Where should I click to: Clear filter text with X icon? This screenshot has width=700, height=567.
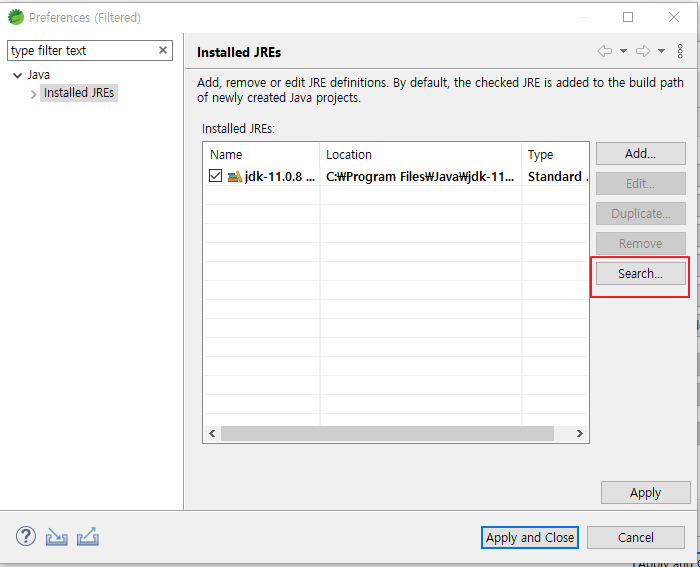coord(163,50)
